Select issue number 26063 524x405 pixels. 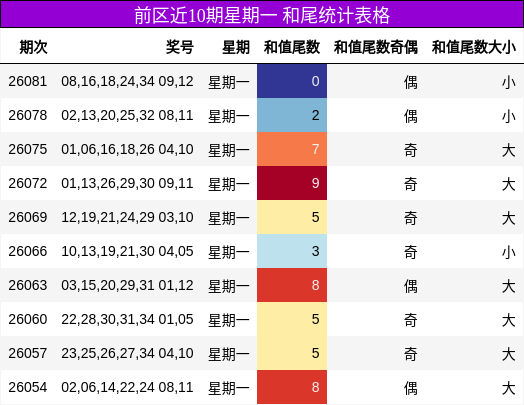pyautogui.click(x=28, y=285)
